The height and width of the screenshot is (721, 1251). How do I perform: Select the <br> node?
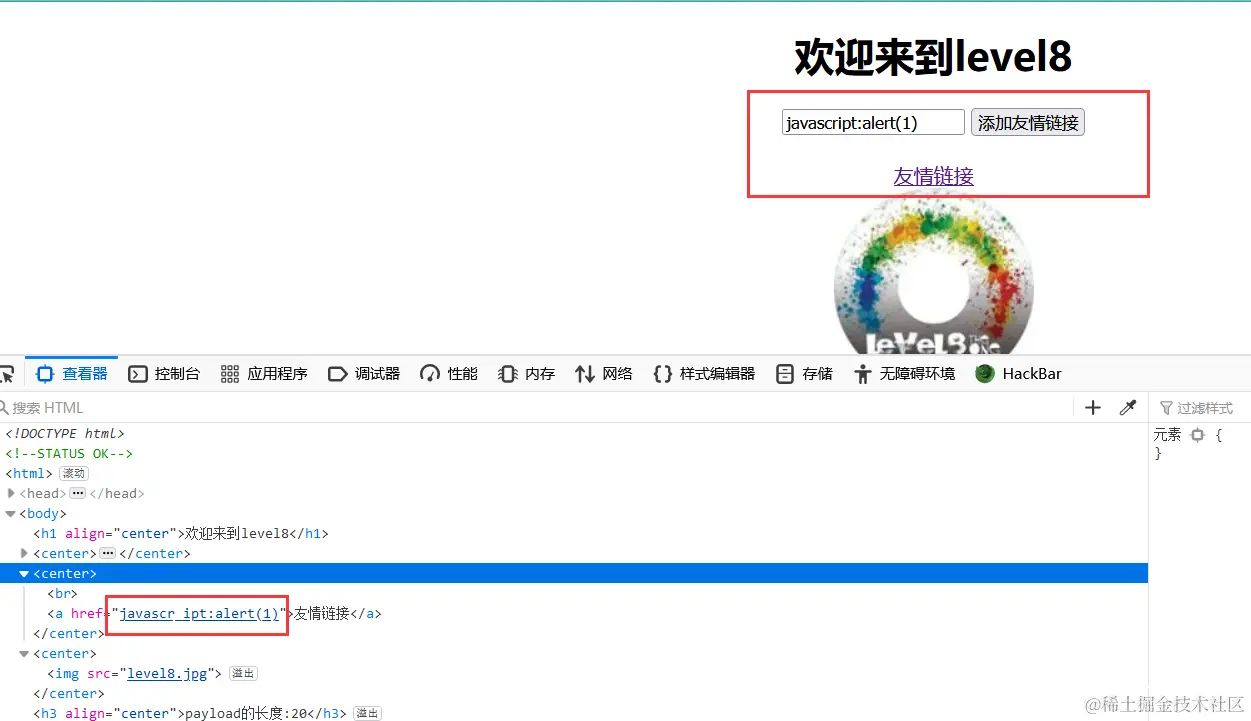coord(62,593)
